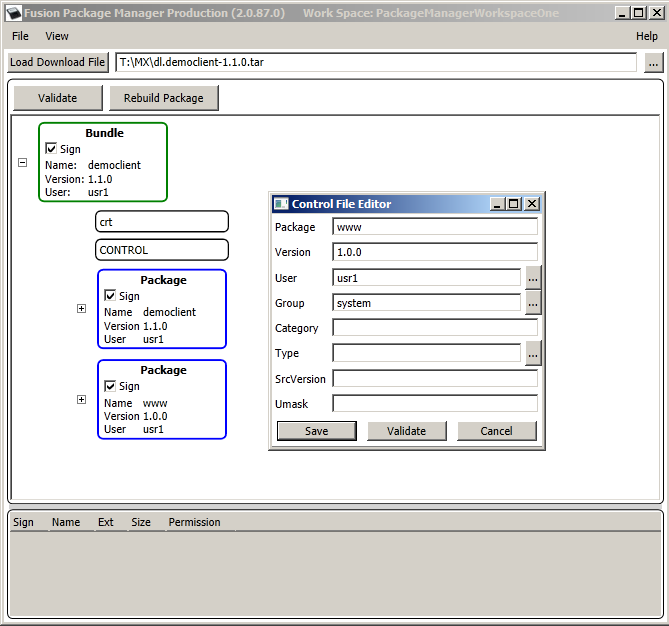Click the Version field showing 1.0.0
The image size is (669, 626).
coord(435,252)
